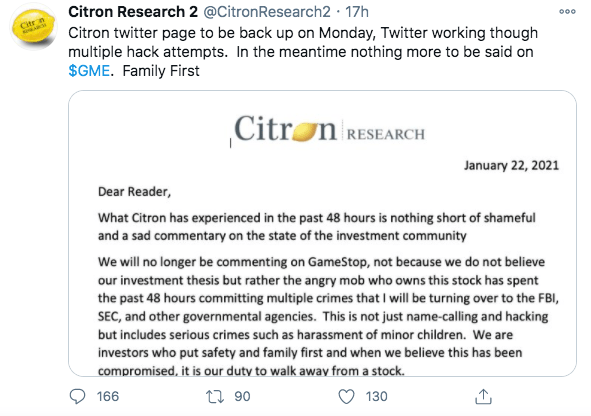Click the reply speech bubble icon
Image resolution: width=591 pixels, height=416 pixels.
point(78,396)
